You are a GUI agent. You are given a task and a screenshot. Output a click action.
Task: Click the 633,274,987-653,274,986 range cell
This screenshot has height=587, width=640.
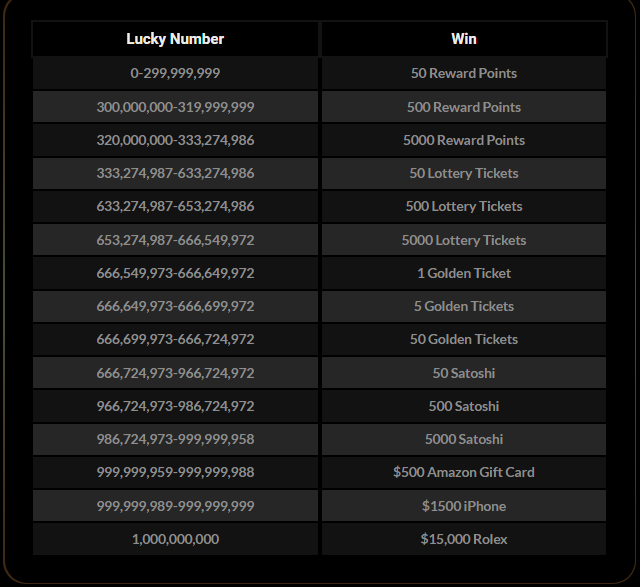(175, 207)
